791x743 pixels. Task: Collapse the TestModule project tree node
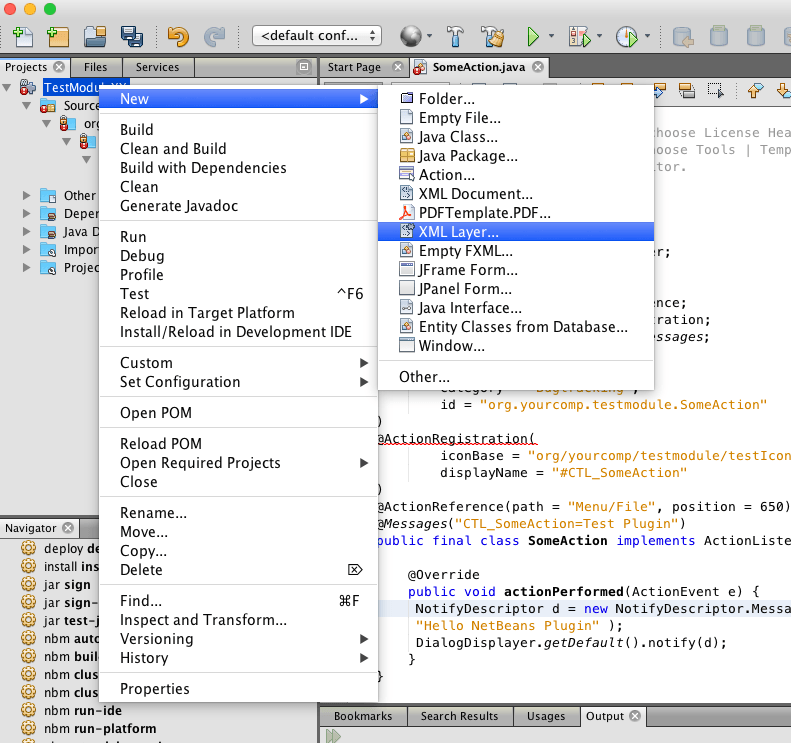click(9, 87)
